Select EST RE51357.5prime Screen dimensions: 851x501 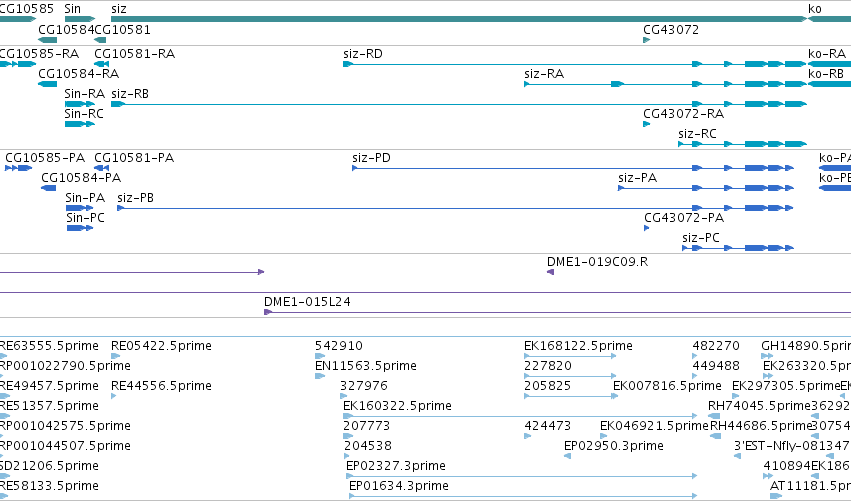(x=49, y=406)
